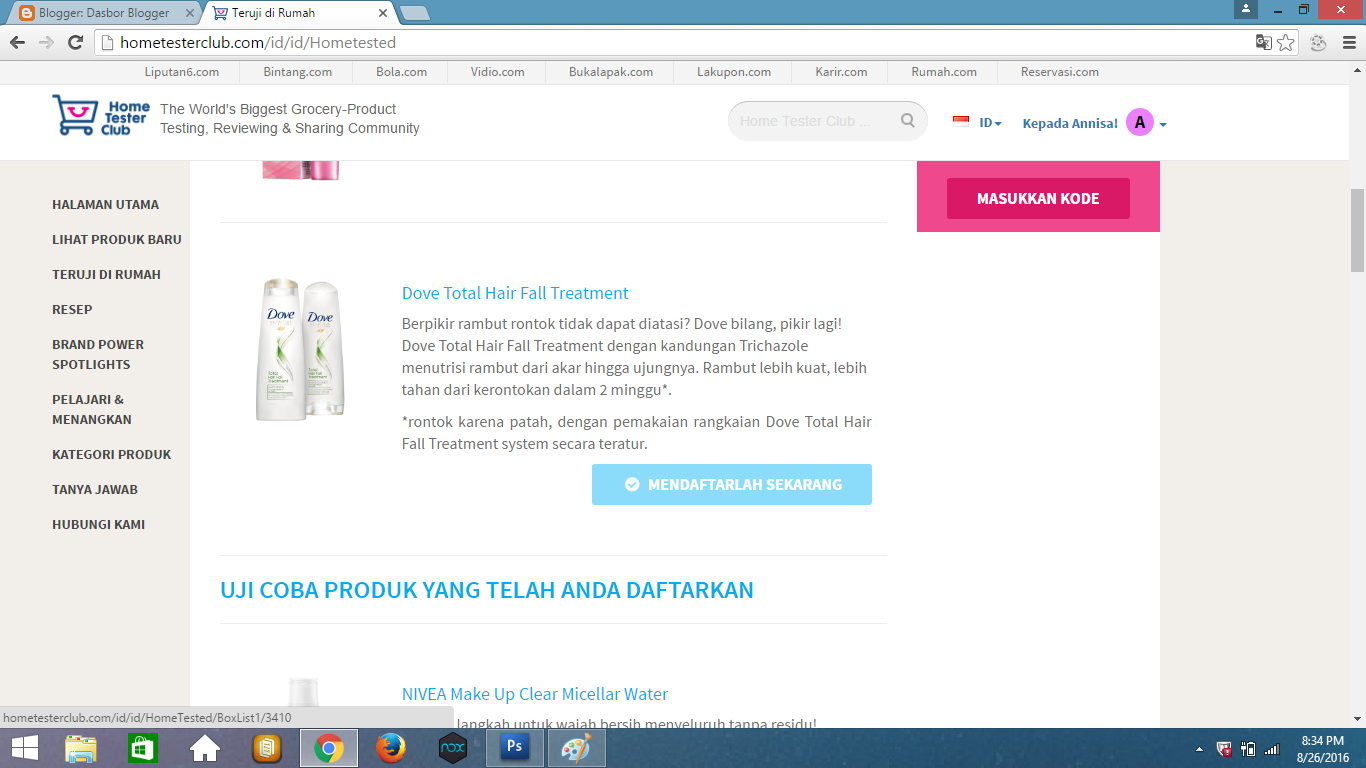
Task: Click MENDAFTARLAH SEKARANG for Dove treatment
Action: tap(731, 484)
